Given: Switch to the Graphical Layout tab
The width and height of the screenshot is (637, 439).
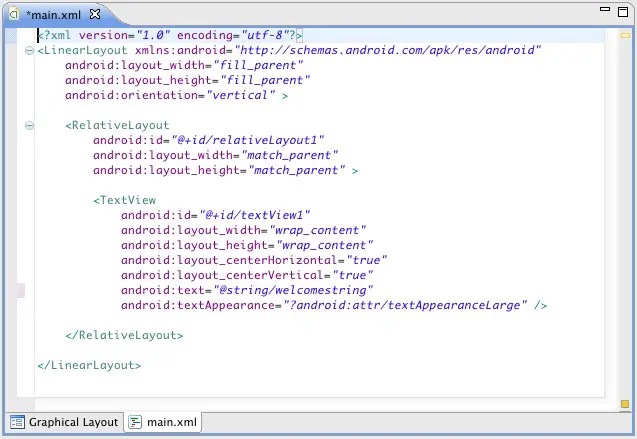Looking at the screenshot, I should [64, 422].
